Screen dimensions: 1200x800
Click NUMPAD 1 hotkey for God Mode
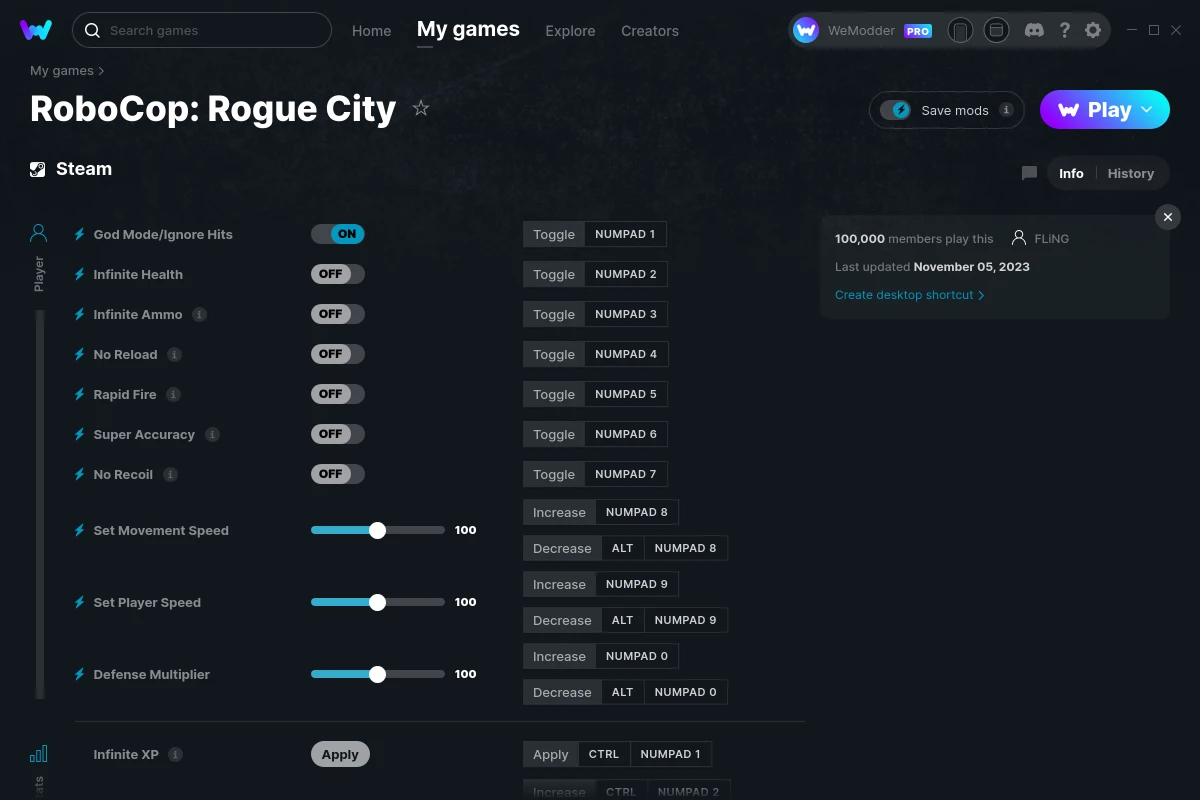(625, 234)
